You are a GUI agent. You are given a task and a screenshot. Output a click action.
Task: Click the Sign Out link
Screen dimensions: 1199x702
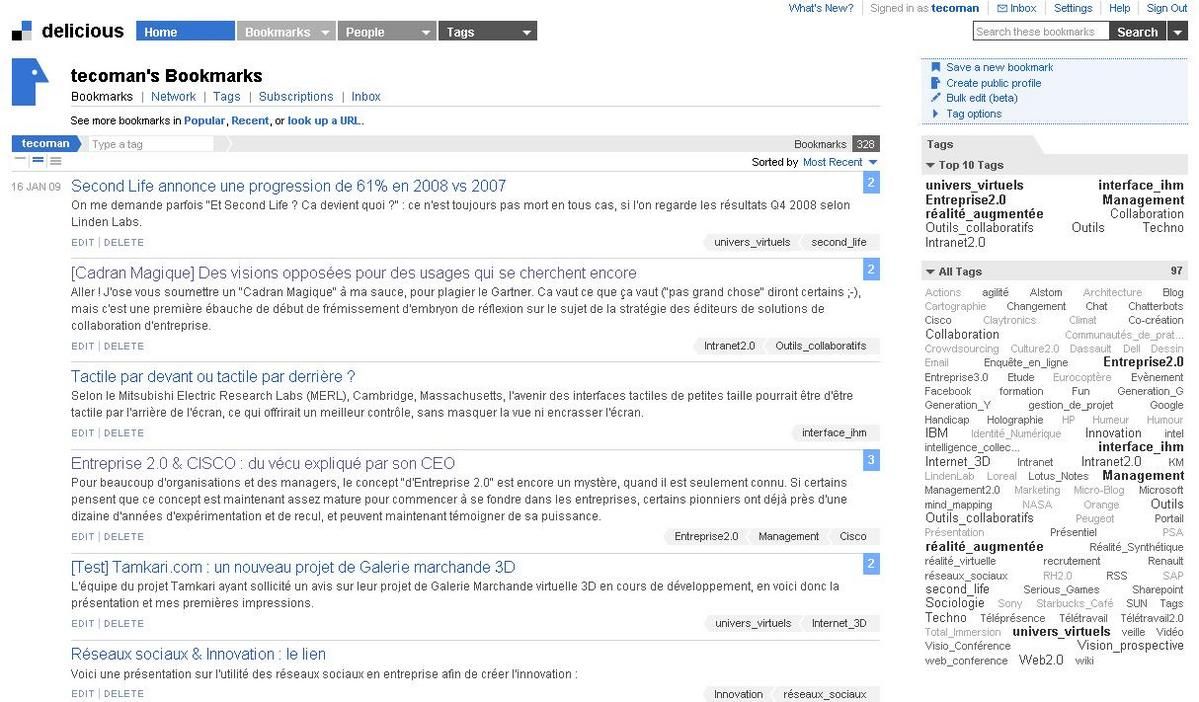[x=1167, y=8]
